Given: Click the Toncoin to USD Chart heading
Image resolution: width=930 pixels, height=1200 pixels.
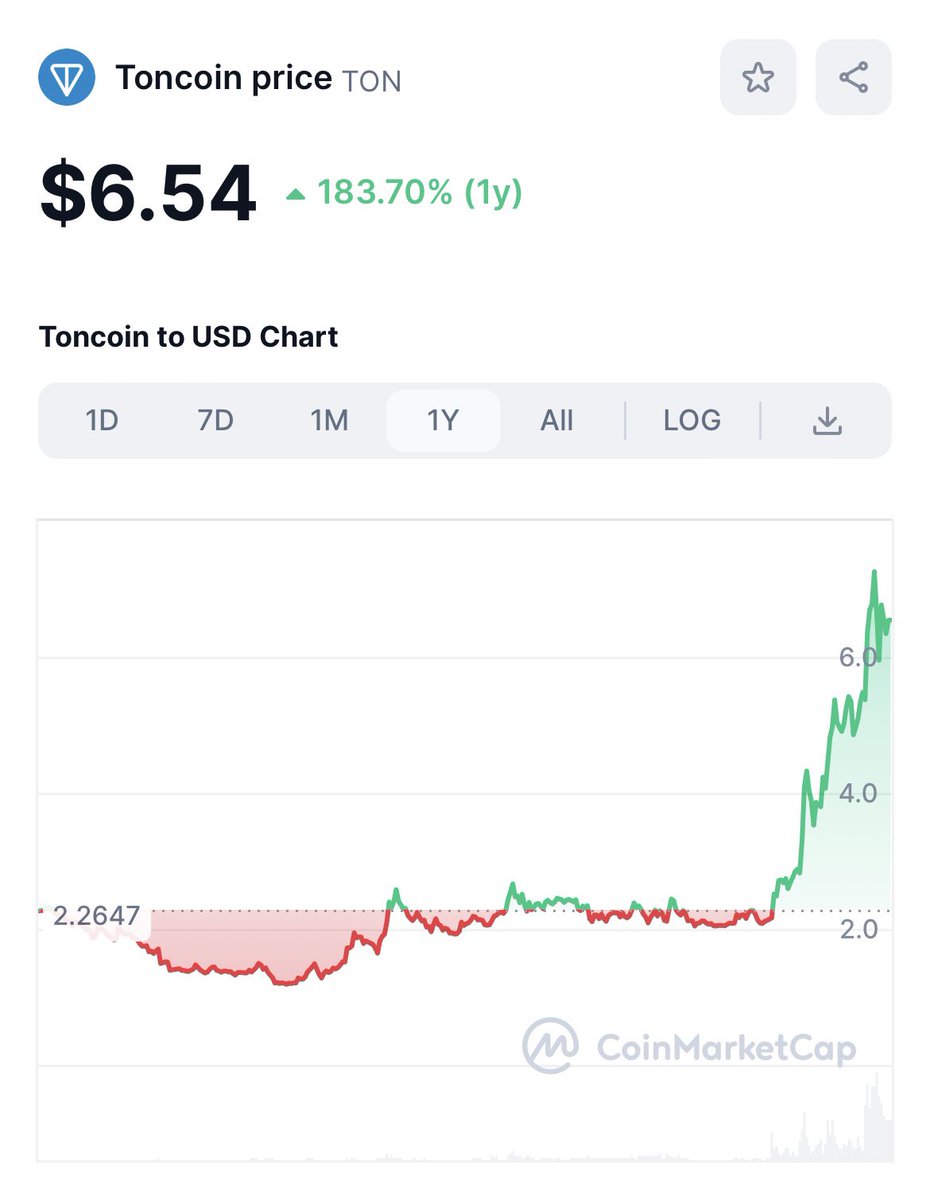Looking at the screenshot, I should (x=189, y=337).
